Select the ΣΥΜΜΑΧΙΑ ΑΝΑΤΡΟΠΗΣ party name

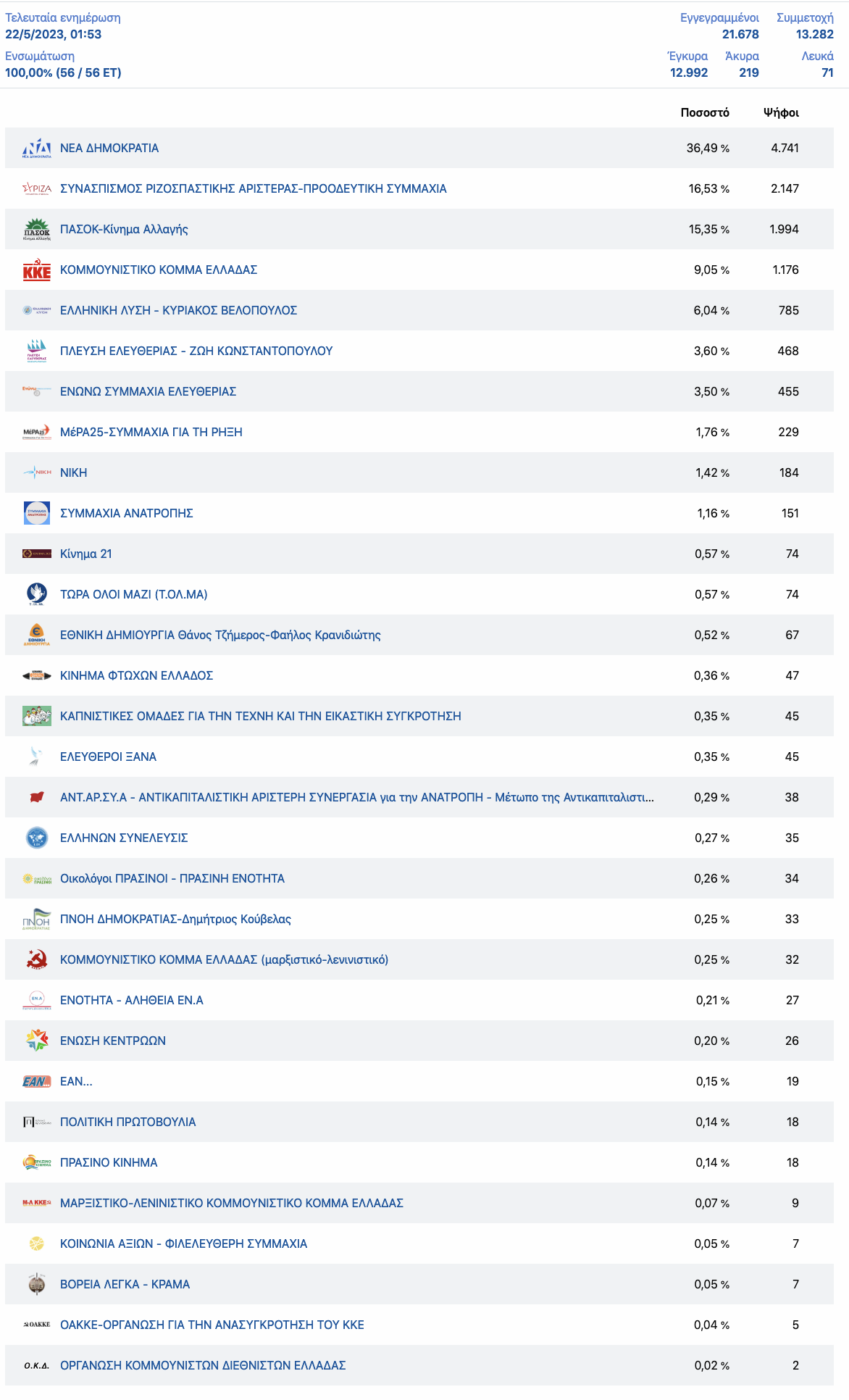[x=126, y=513]
